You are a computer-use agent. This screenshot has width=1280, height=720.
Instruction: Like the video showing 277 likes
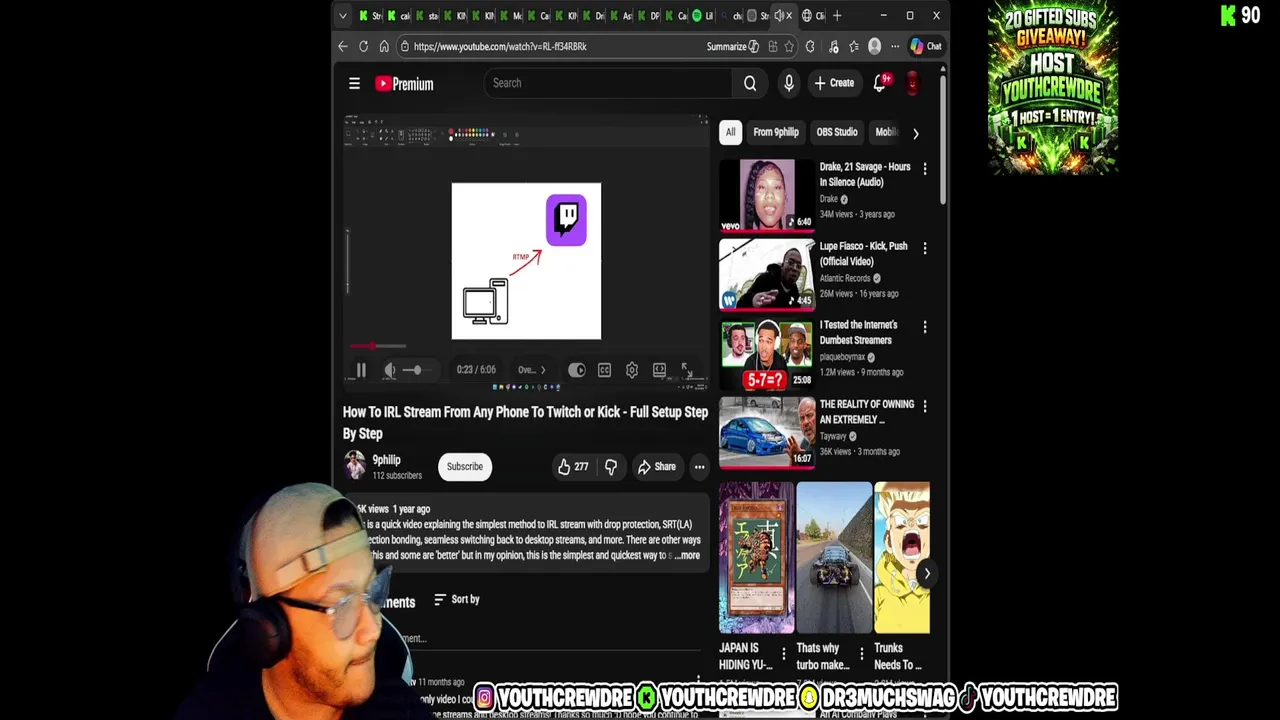573,467
